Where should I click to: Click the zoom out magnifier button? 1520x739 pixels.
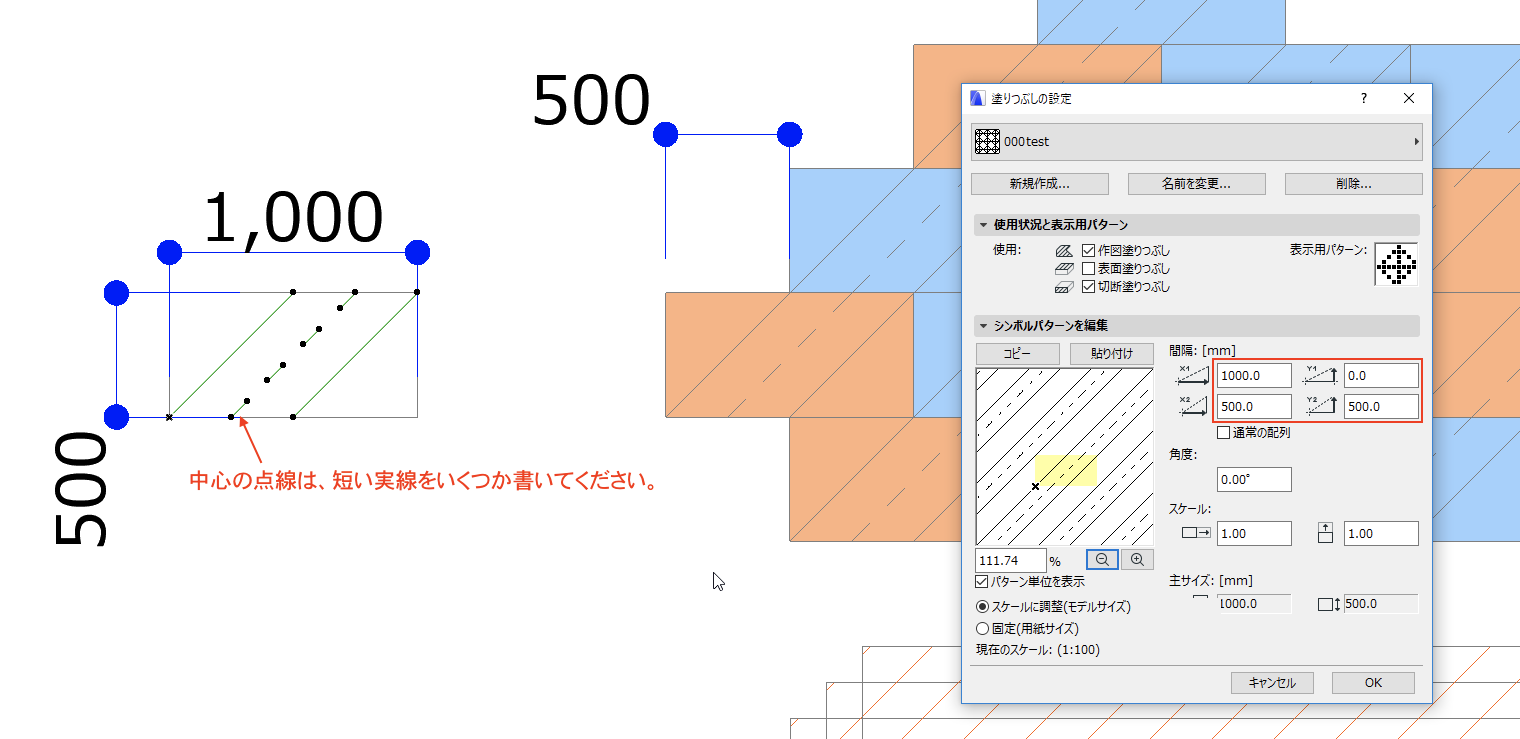click(x=1102, y=560)
